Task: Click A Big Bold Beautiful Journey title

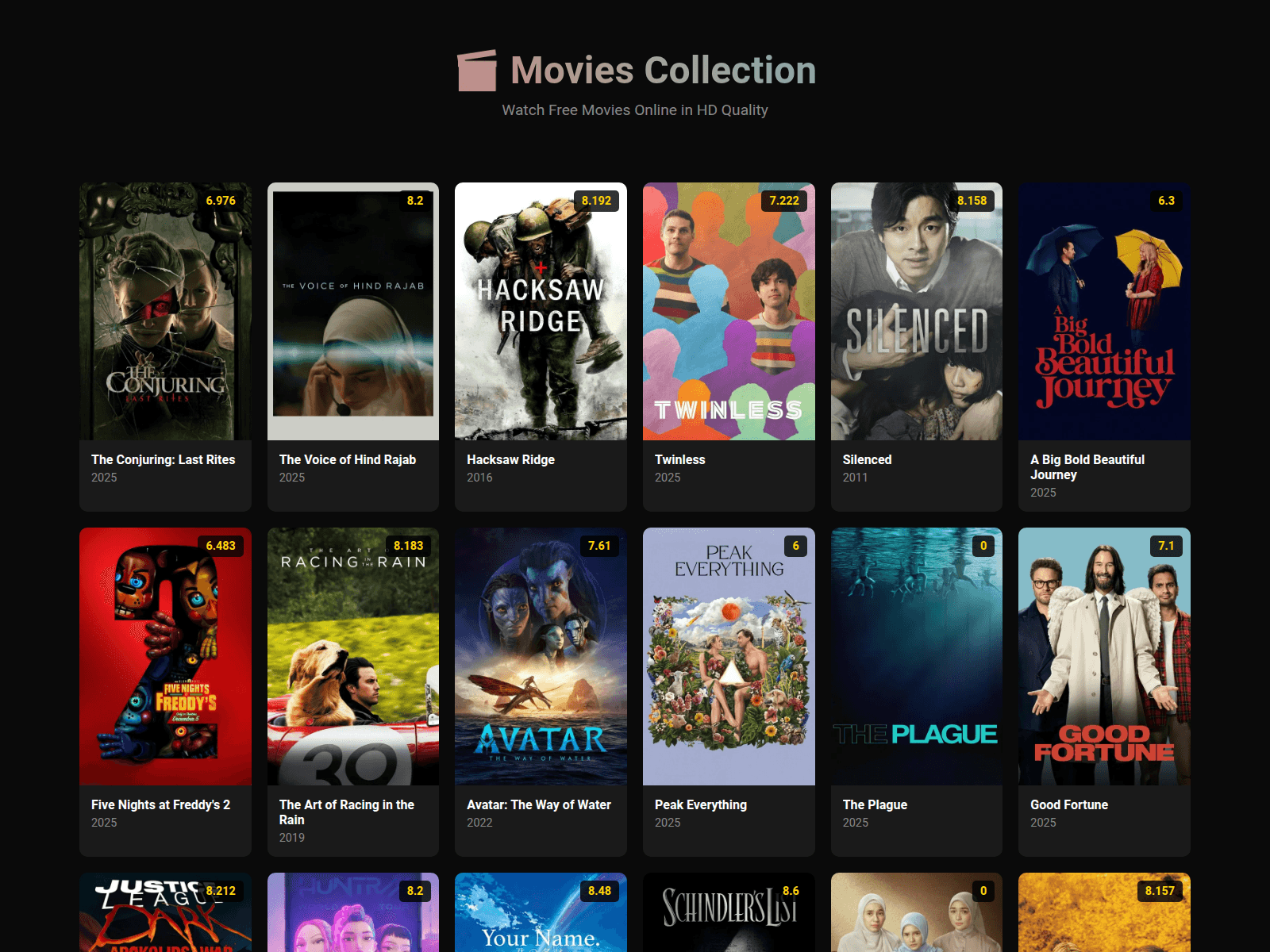Action: 1087,466
